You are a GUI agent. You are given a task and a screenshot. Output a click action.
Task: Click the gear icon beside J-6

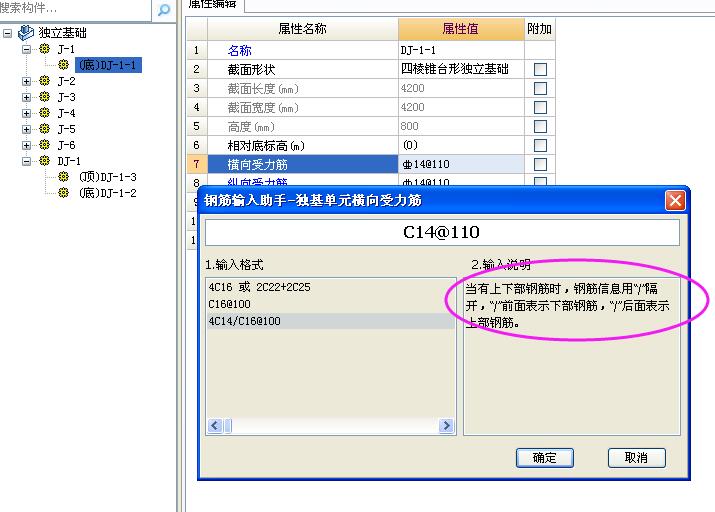[x=44, y=145]
